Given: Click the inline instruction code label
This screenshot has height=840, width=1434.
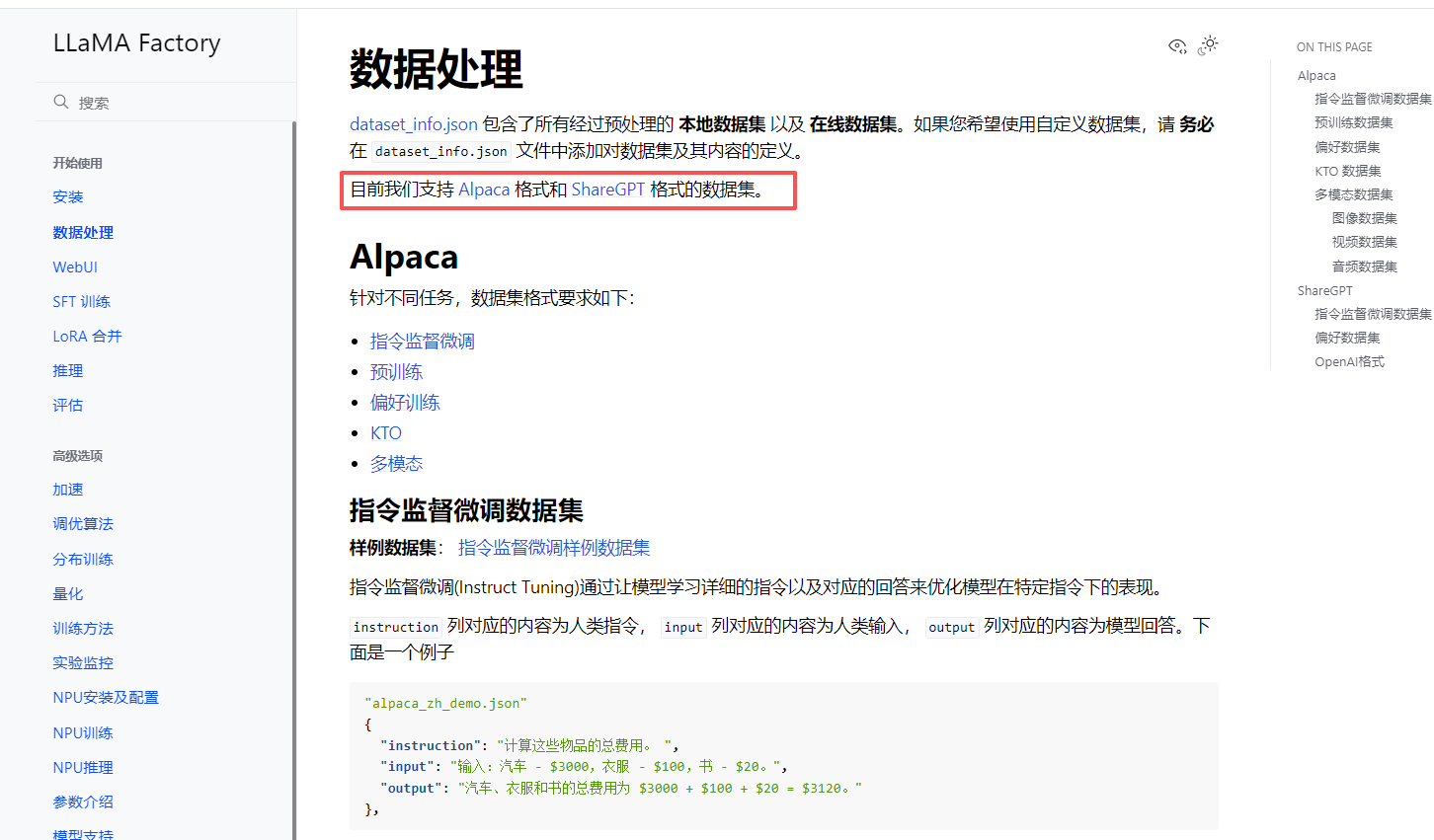Looking at the screenshot, I should click(396, 627).
